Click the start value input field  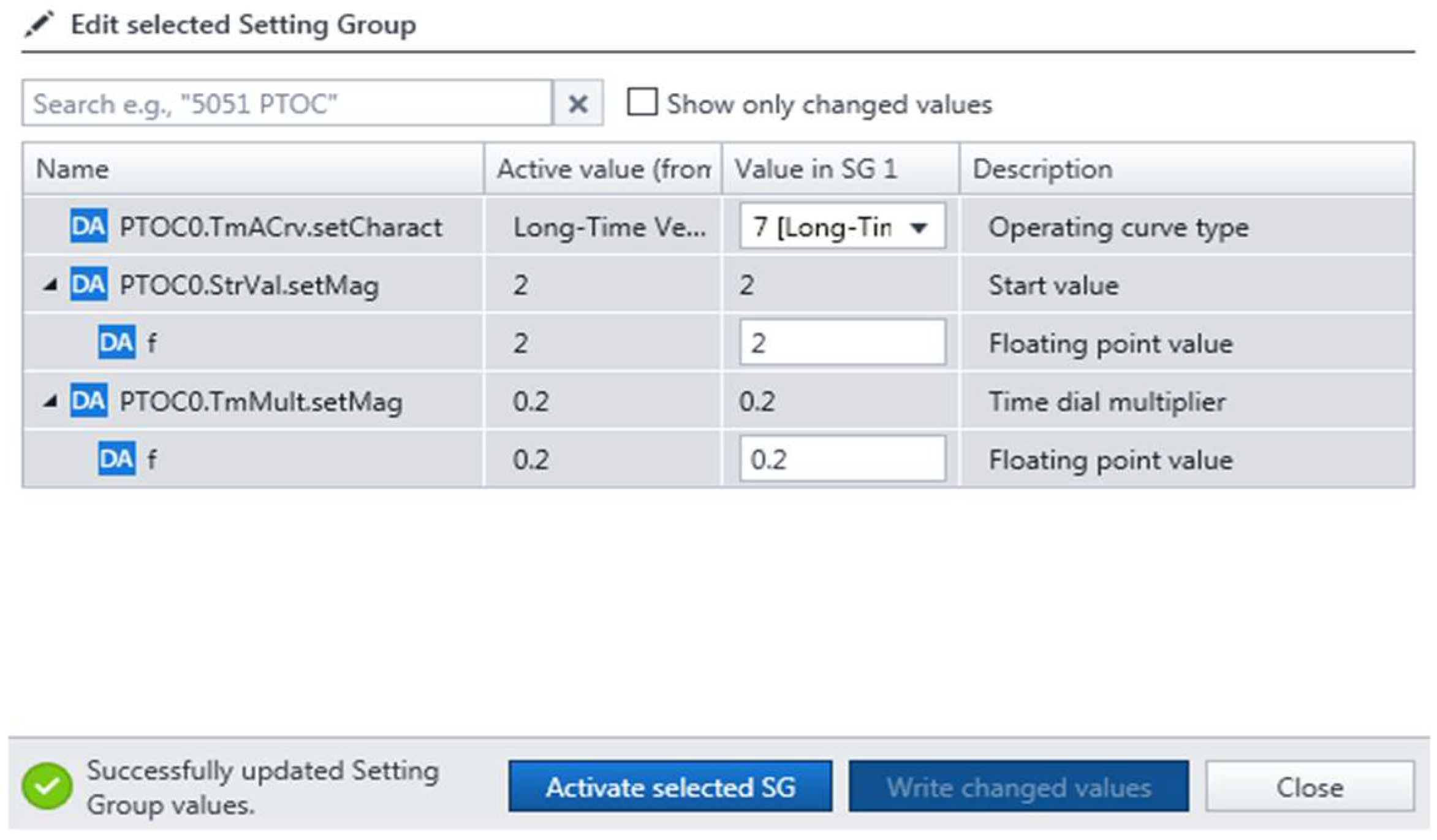[841, 342]
